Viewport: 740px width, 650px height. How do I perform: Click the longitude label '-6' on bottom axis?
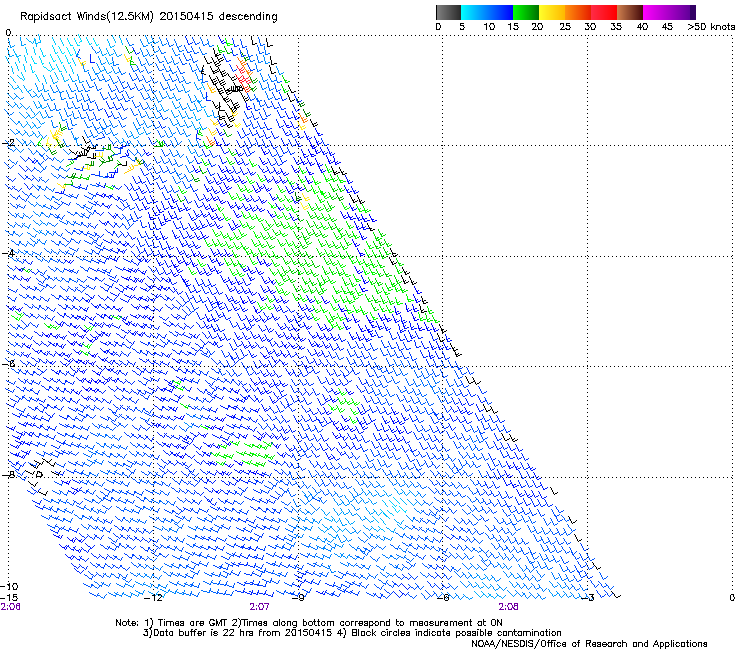[443, 598]
